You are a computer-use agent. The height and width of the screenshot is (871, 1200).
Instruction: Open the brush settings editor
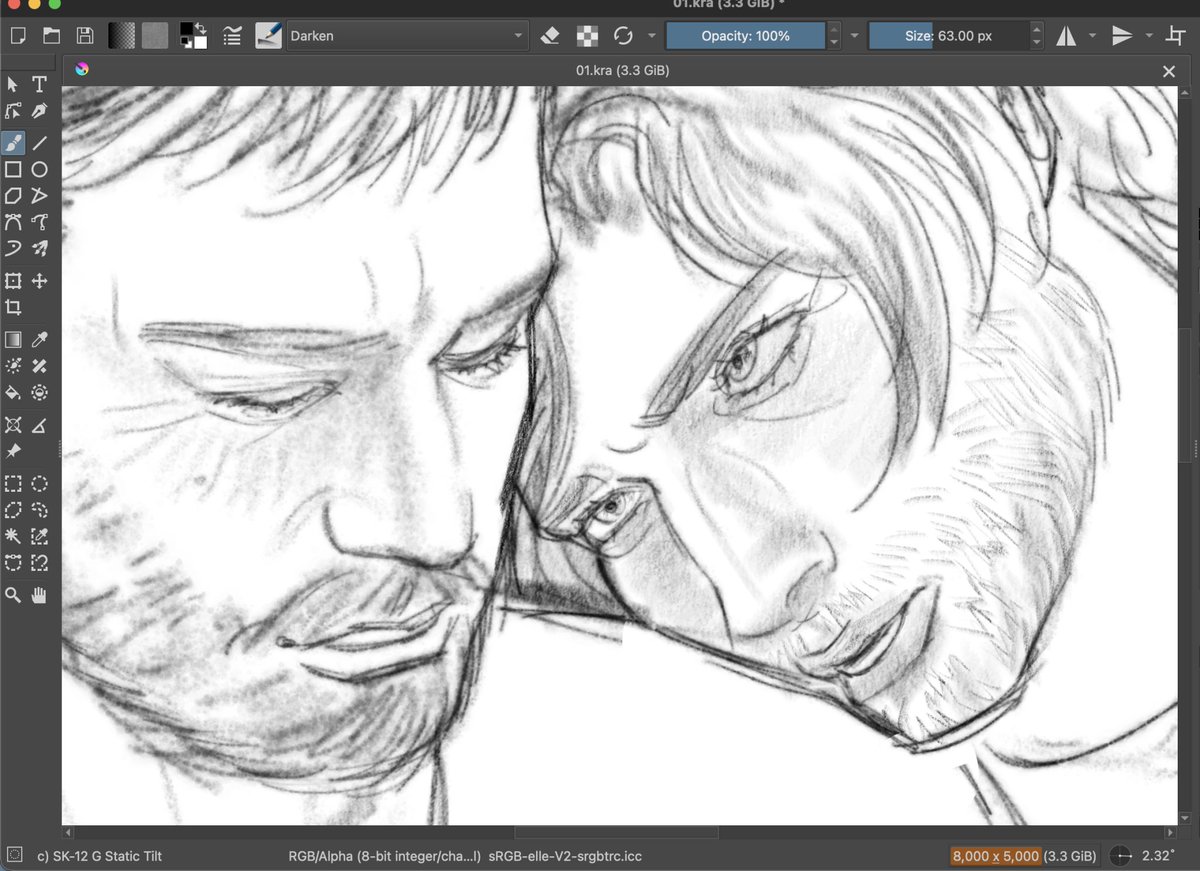point(232,36)
